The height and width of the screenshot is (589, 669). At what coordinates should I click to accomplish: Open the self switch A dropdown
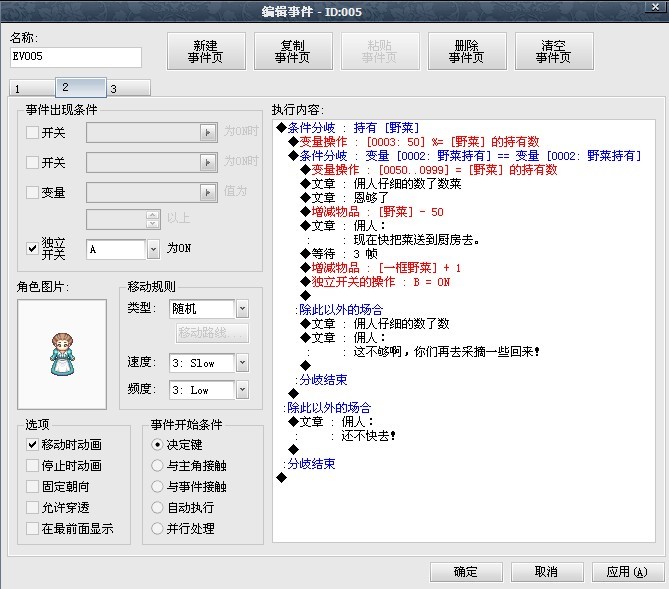(153, 249)
